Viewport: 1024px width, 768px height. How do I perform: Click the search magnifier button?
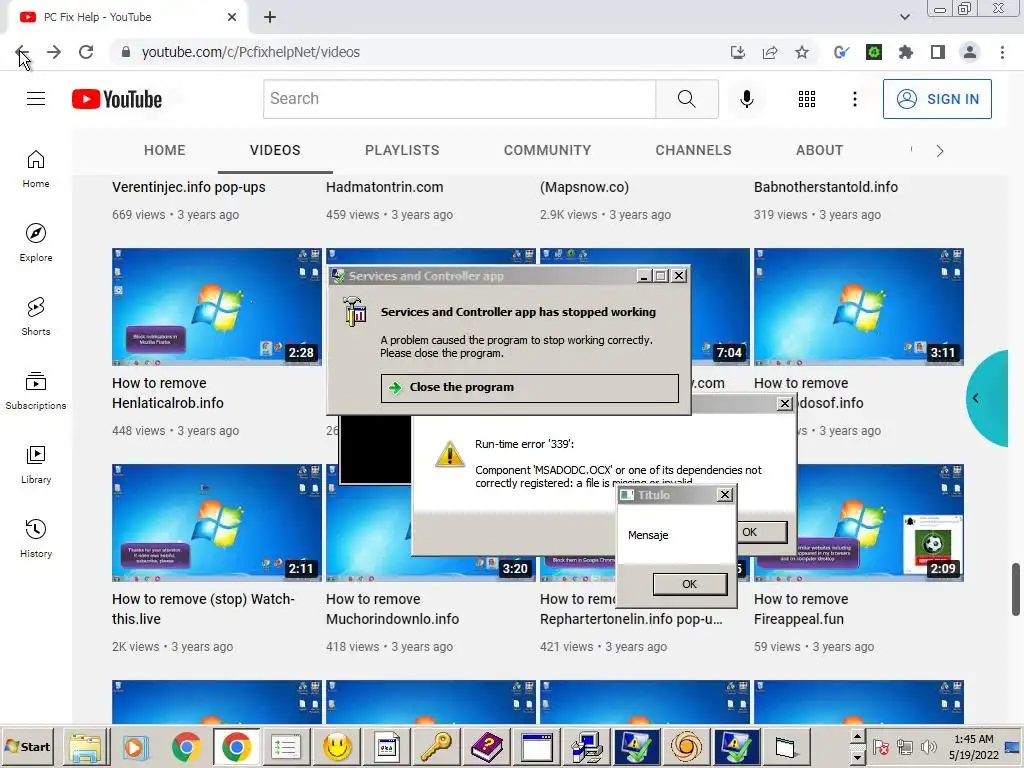686,99
